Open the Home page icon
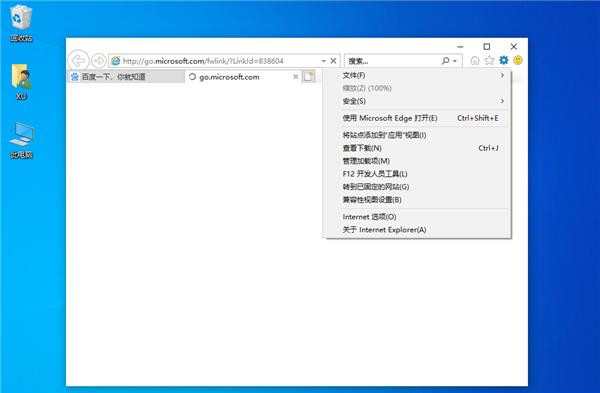The width and height of the screenshot is (600, 393). [x=474, y=60]
